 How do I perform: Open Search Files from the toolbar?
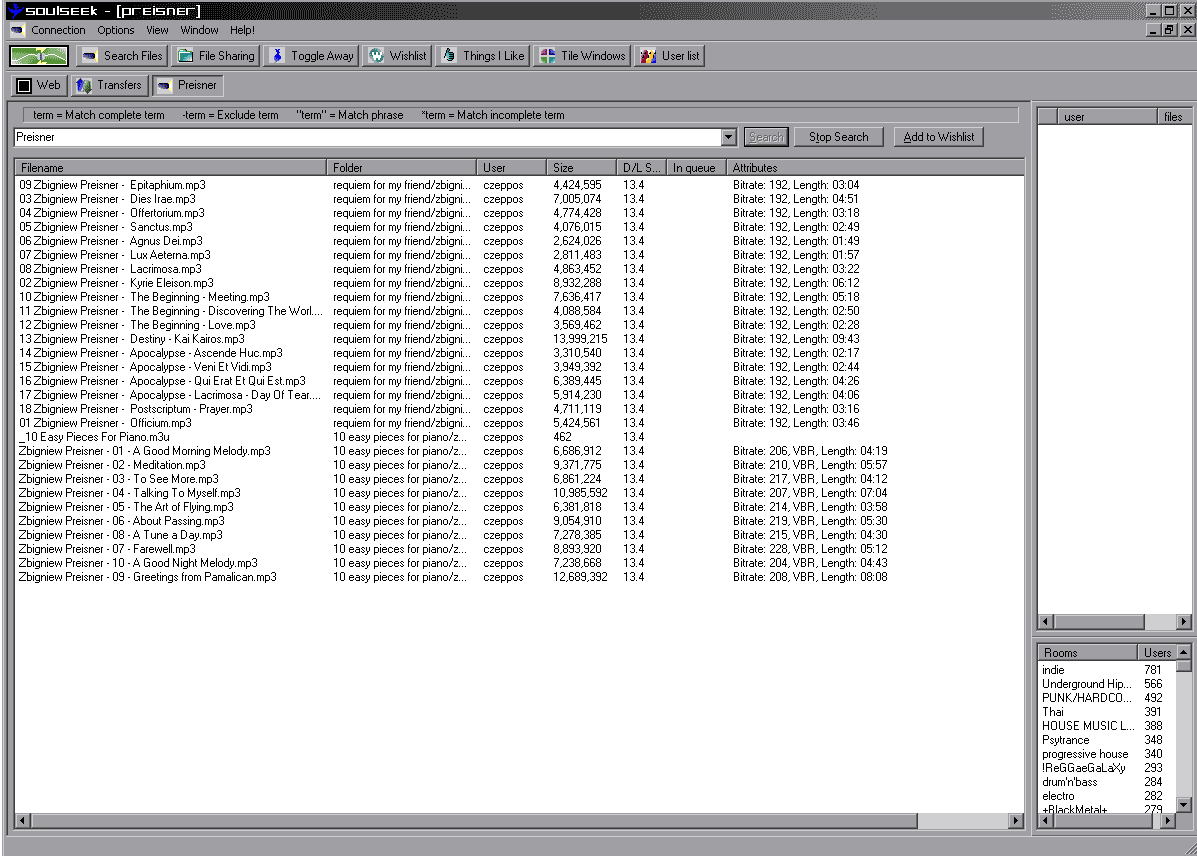pyautogui.click(x=122, y=56)
